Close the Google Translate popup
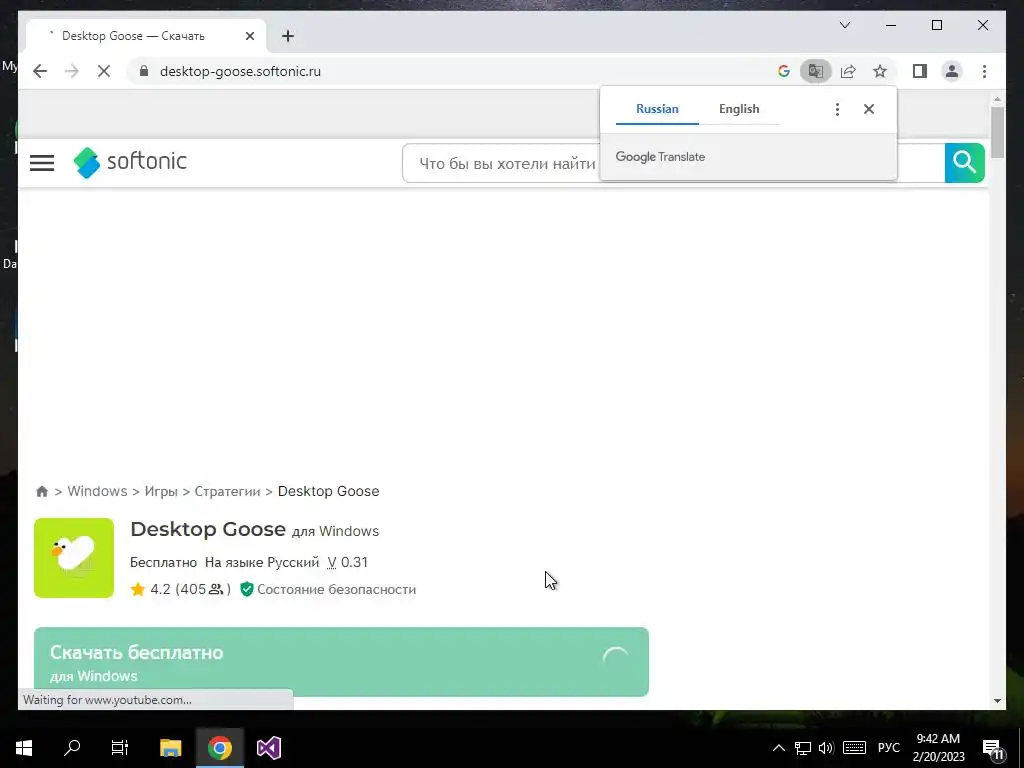1024x768 pixels. coord(869,109)
